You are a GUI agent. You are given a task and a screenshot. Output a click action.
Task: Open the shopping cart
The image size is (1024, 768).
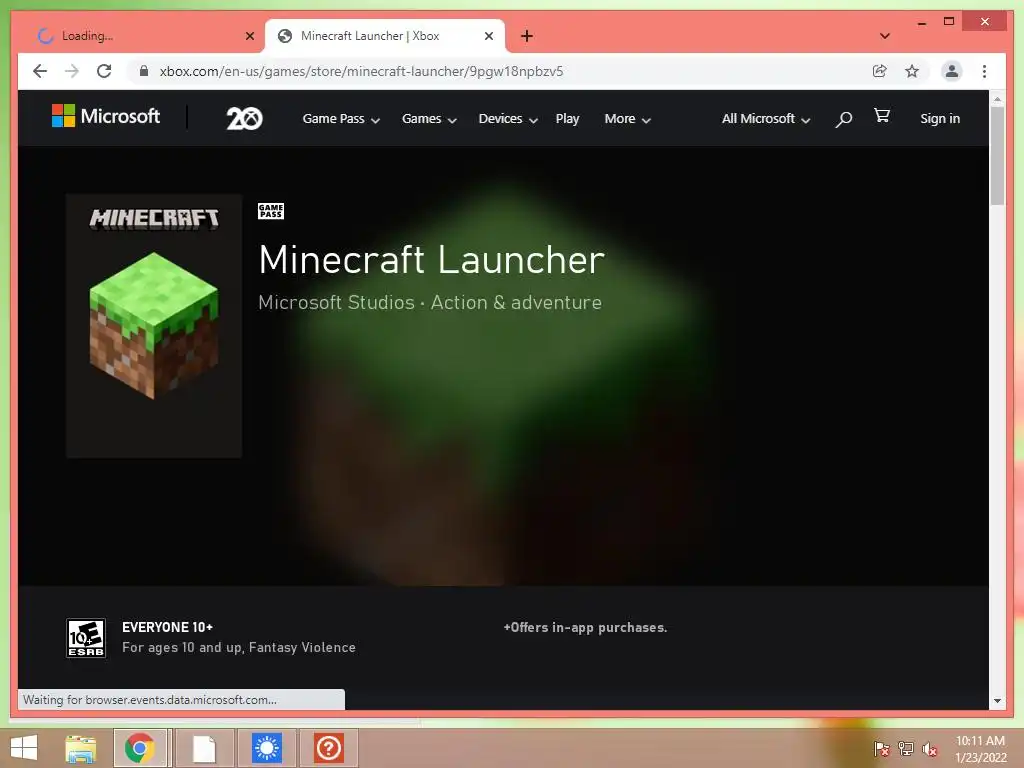[882, 116]
